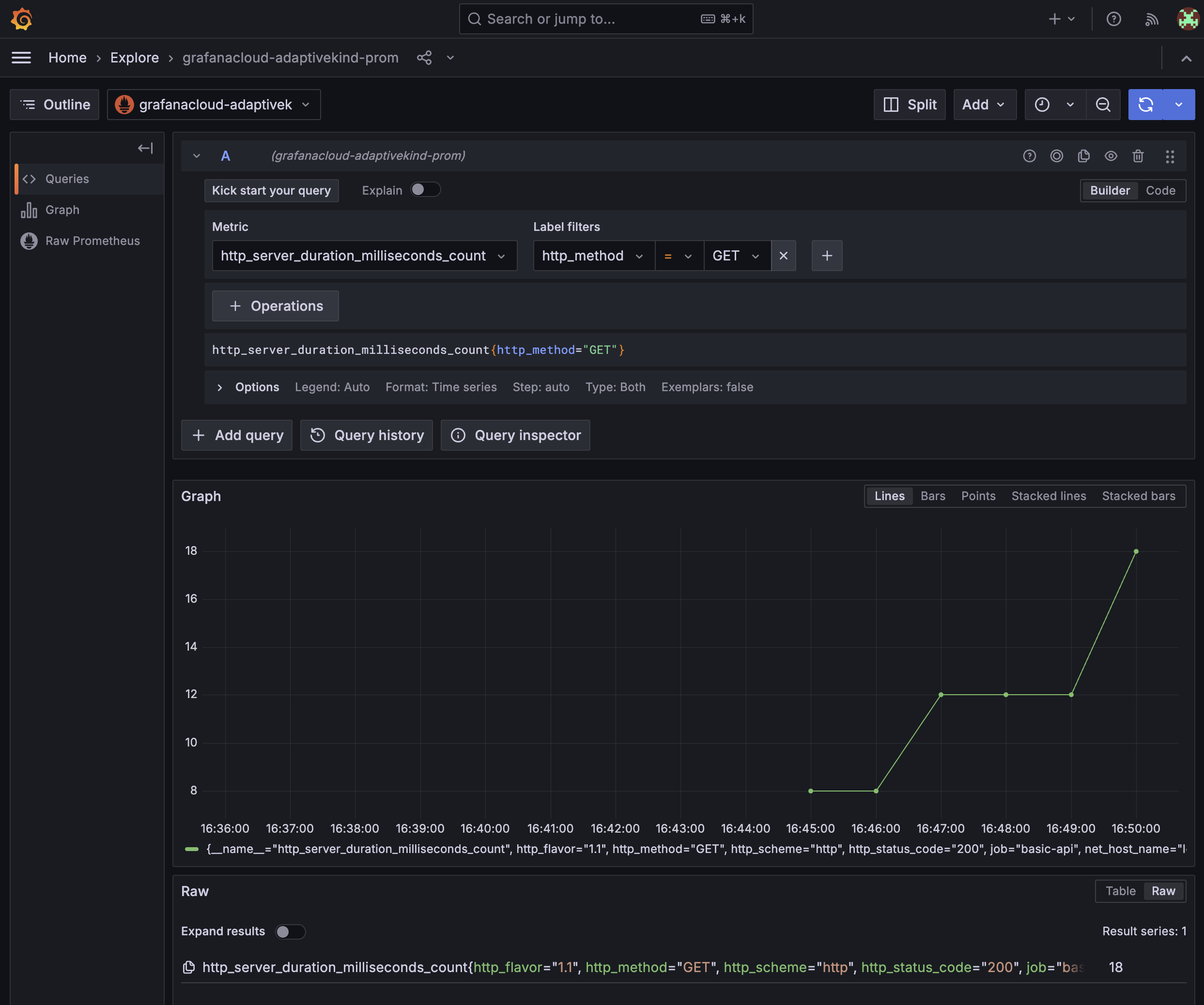Switch query editor to Builder mode
The width and height of the screenshot is (1204, 1005).
pos(1110,190)
